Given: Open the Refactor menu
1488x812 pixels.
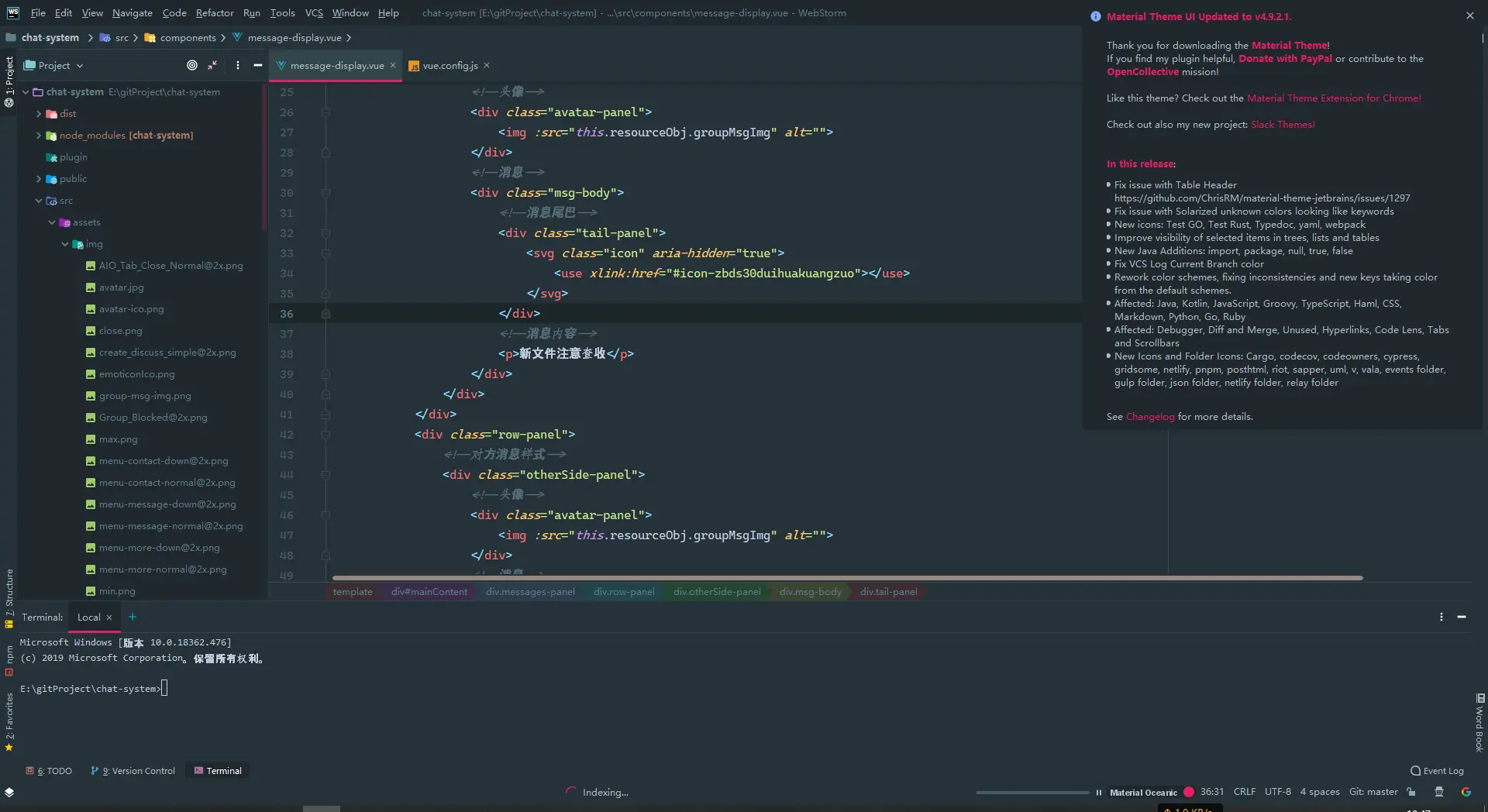Looking at the screenshot, I should click(215, 12).
